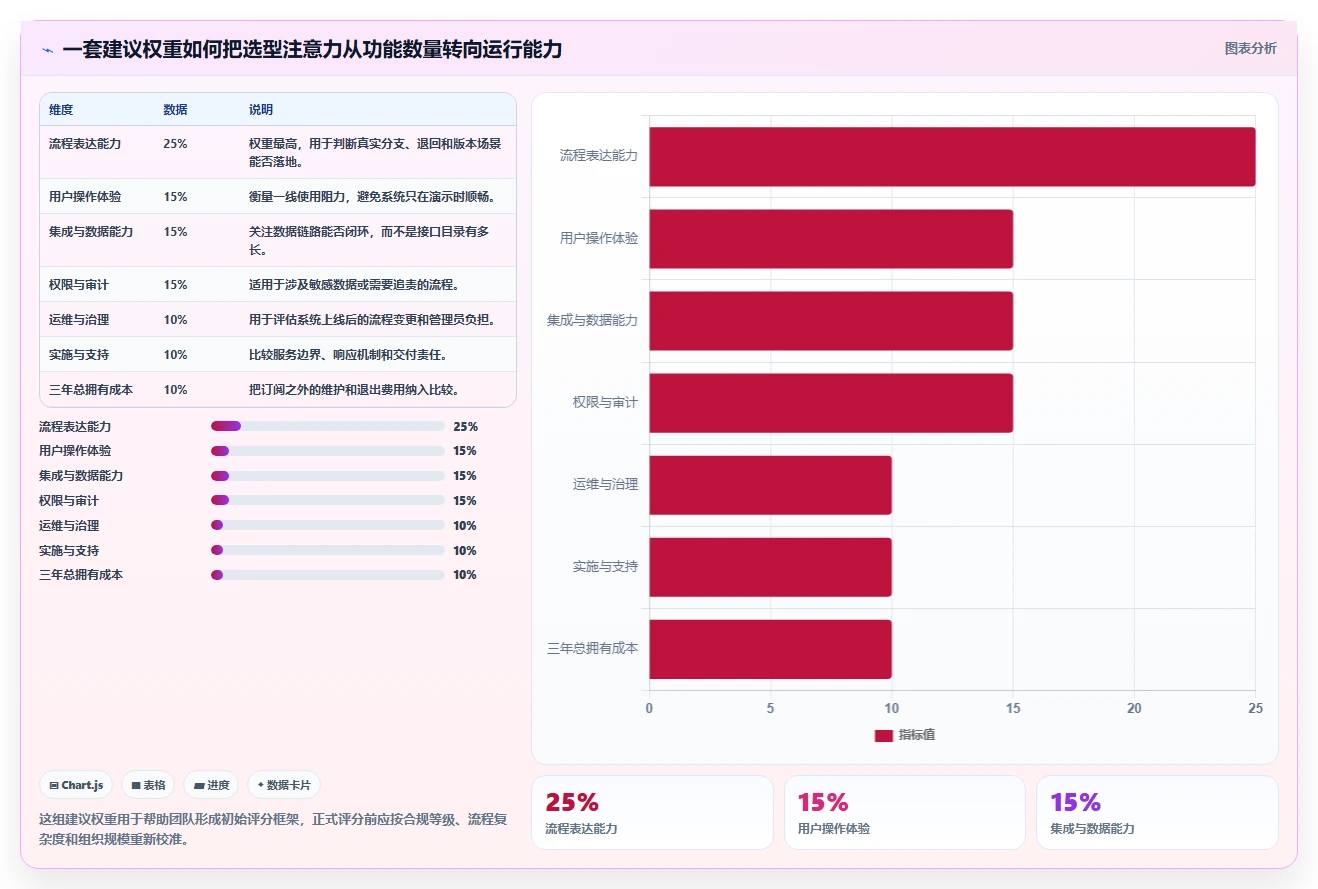
Task: Click description starting 权重最高，用于判断
Action: (375, 152)
